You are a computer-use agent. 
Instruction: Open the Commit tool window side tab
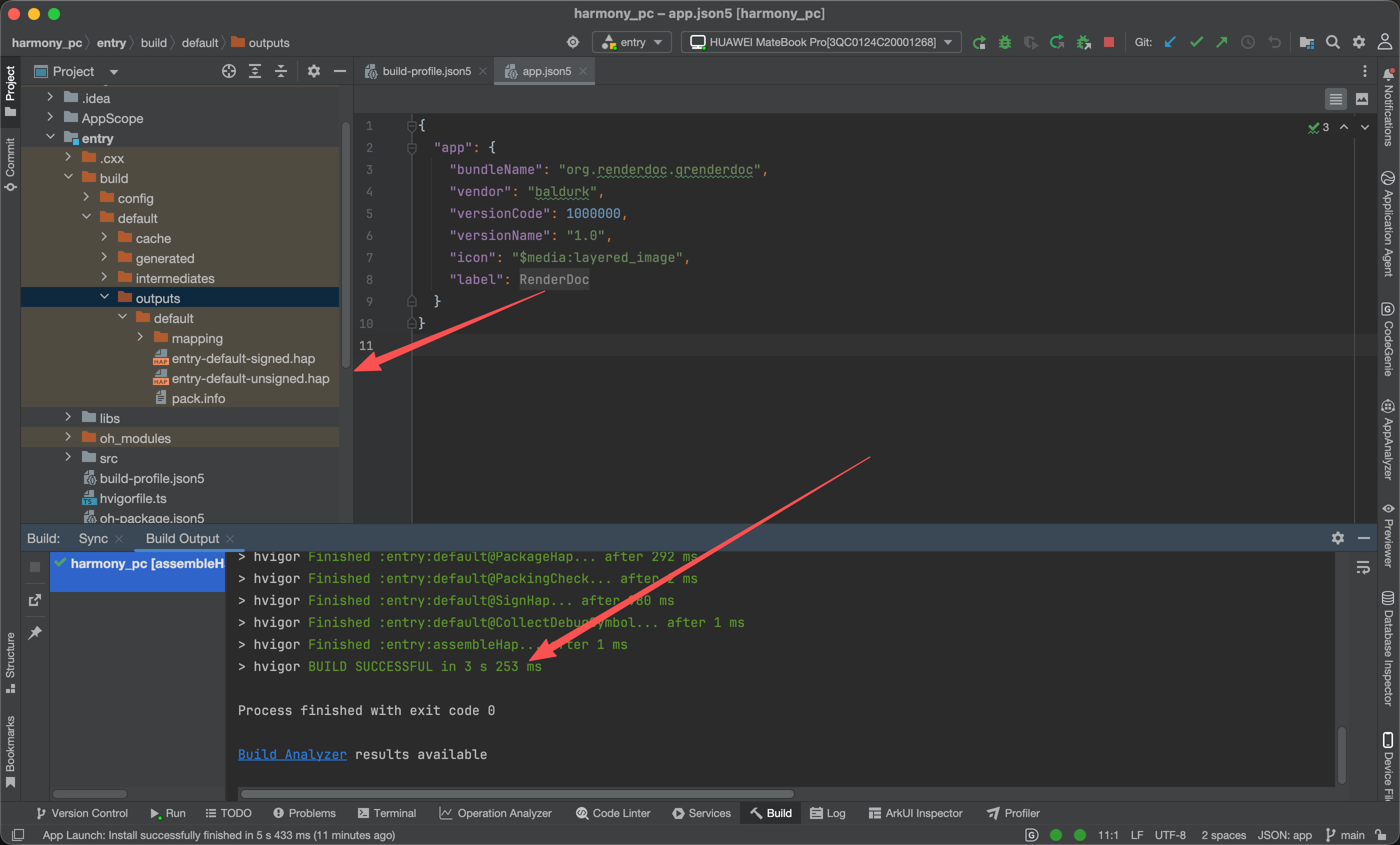pos(10,164)
